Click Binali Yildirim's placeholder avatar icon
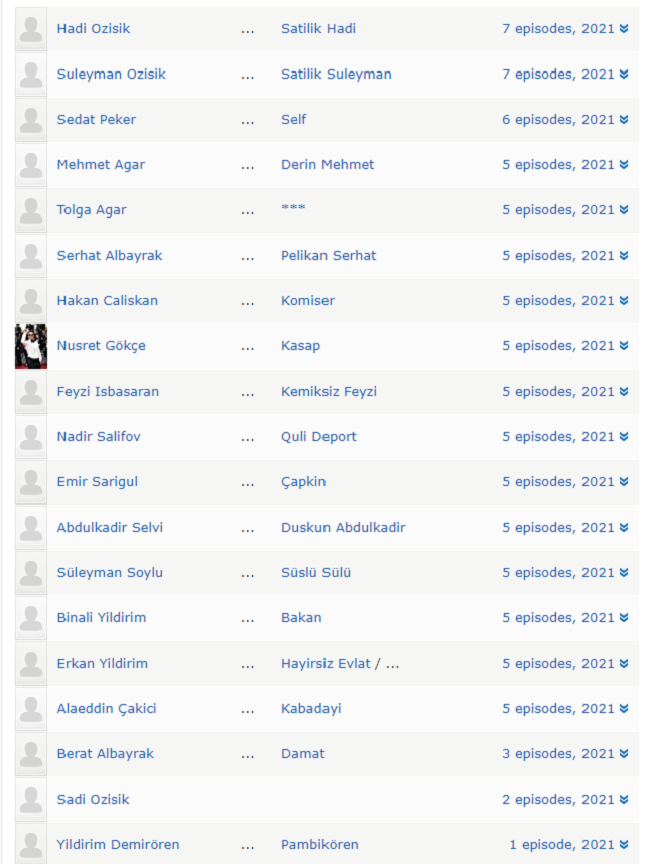The width and height of the screenshot is (650, 864). point(31,618)
